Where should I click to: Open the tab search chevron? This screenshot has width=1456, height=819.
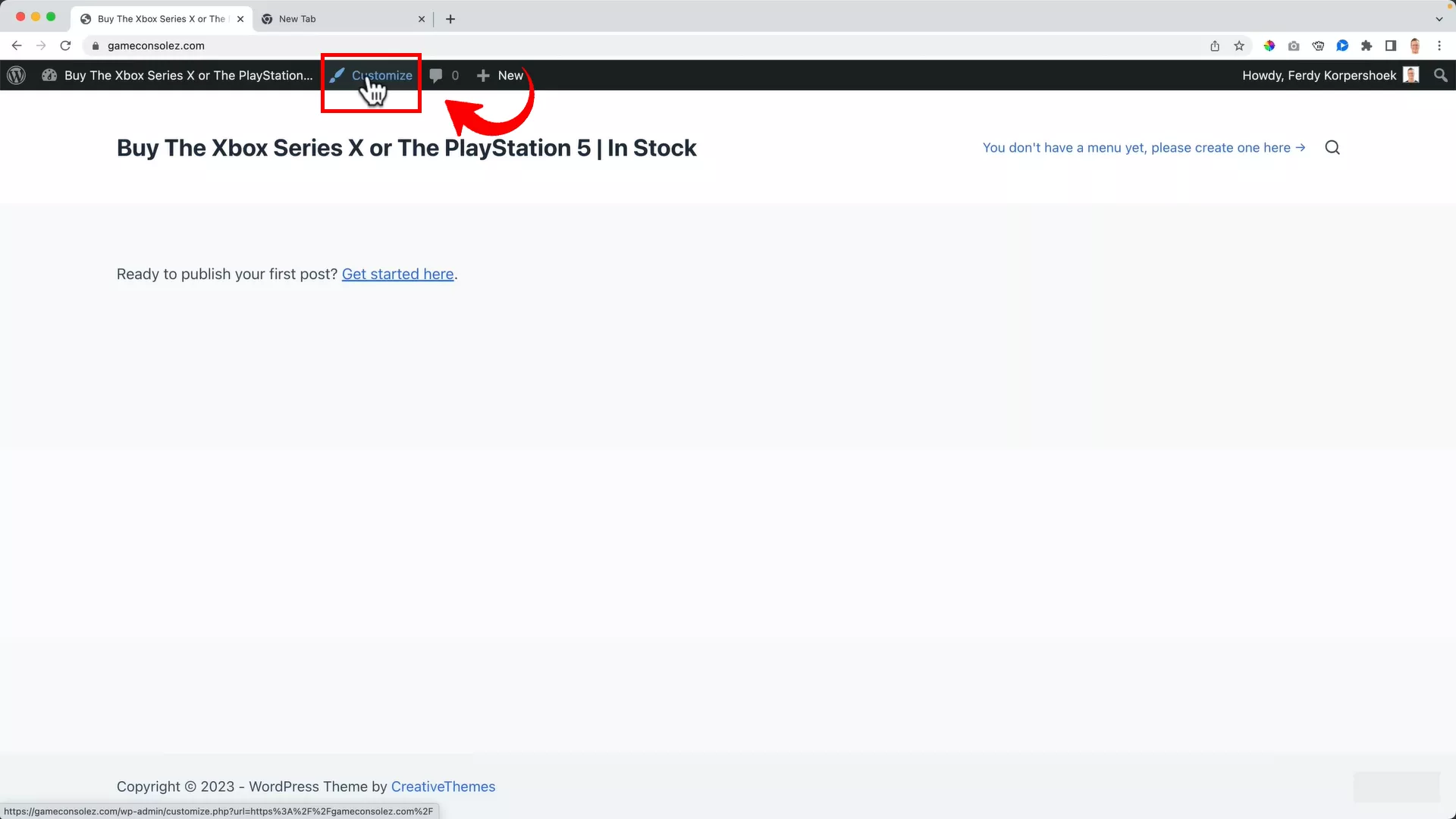[x=1439, y=18]
